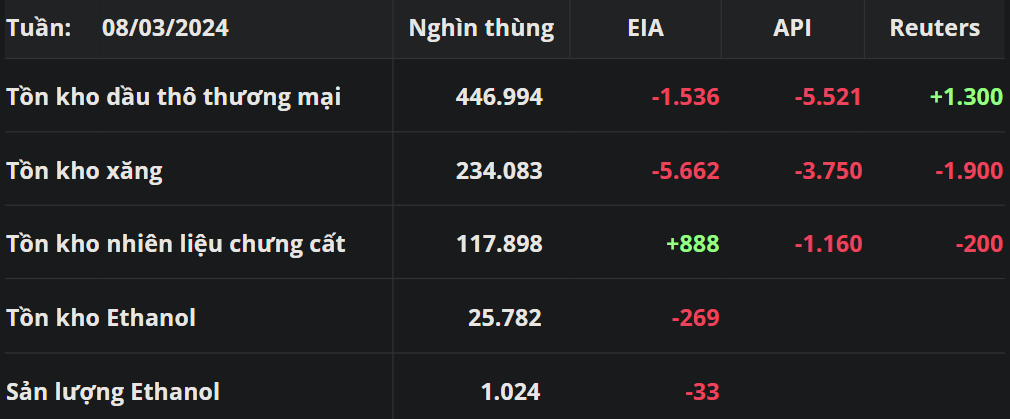Select the Tồn kho xăng row label
The height and width of the screenshot is (419, 1010).
[x=84, y=171]
